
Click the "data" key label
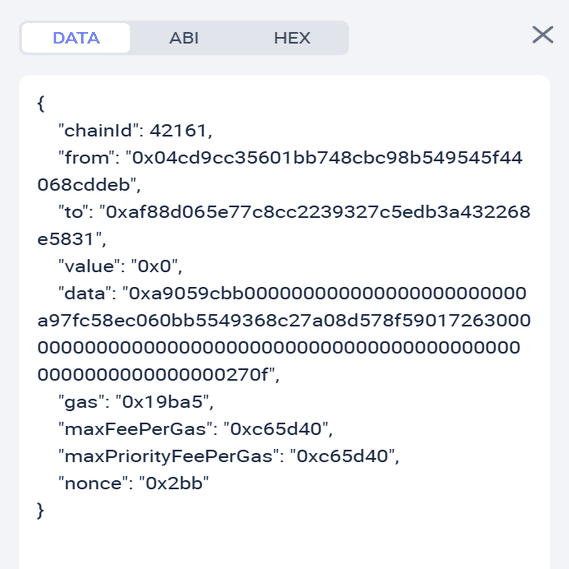tap(85, 293)
